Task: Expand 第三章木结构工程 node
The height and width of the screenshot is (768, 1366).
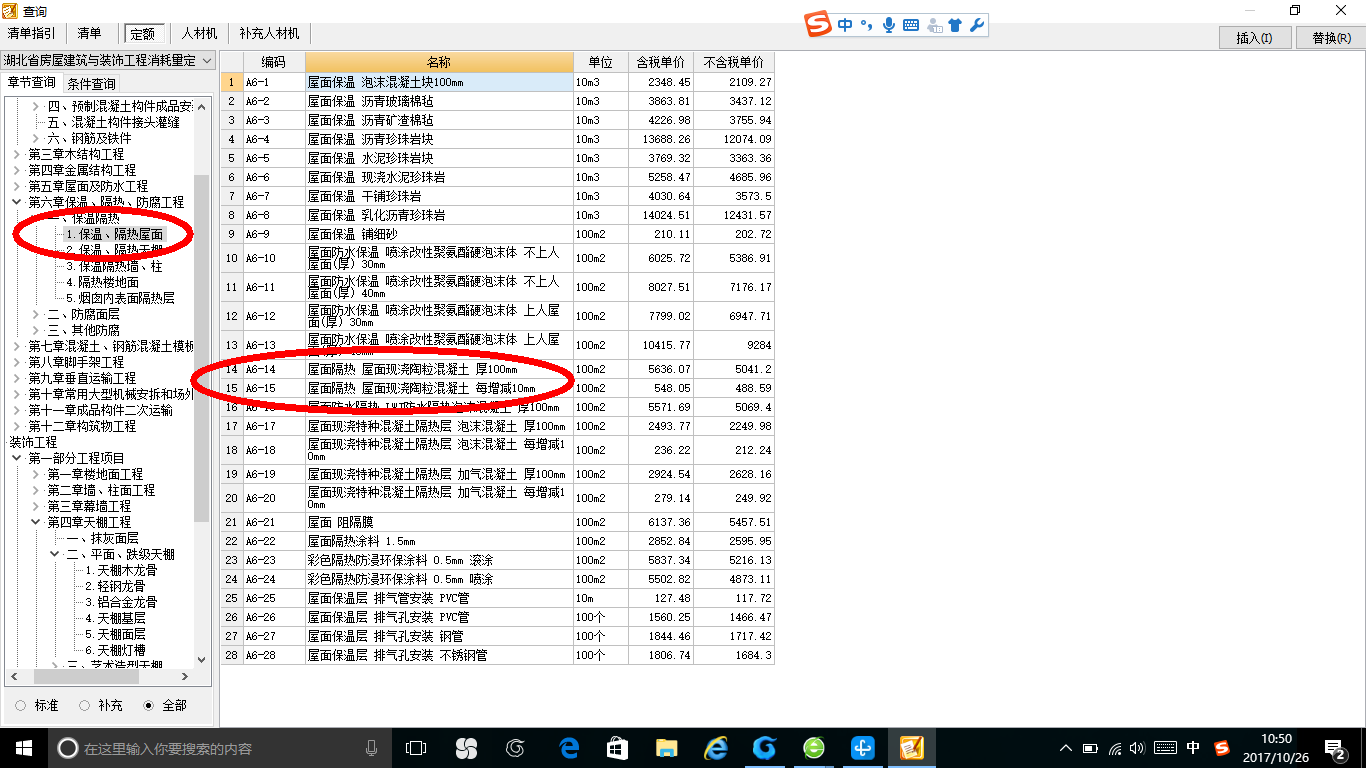Action: (17, 154)
